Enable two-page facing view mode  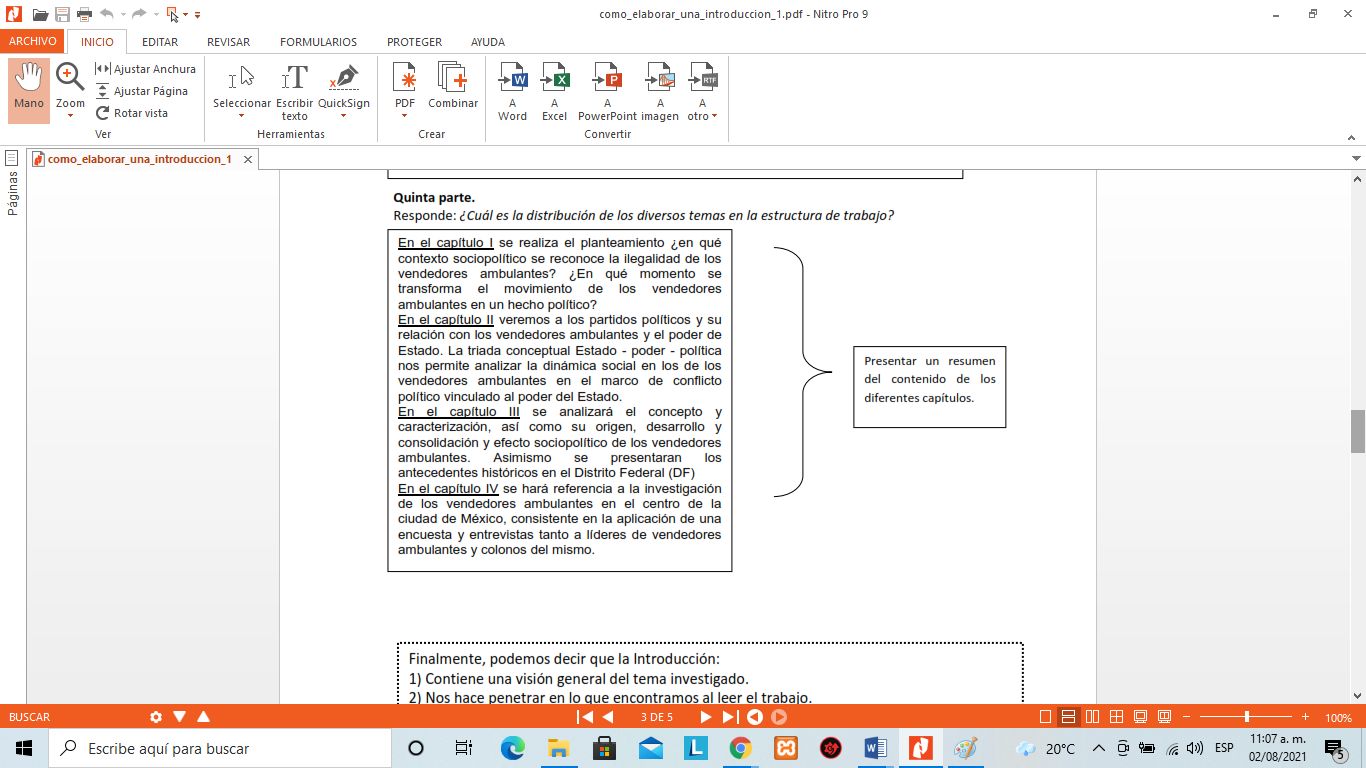point(1092,717)
